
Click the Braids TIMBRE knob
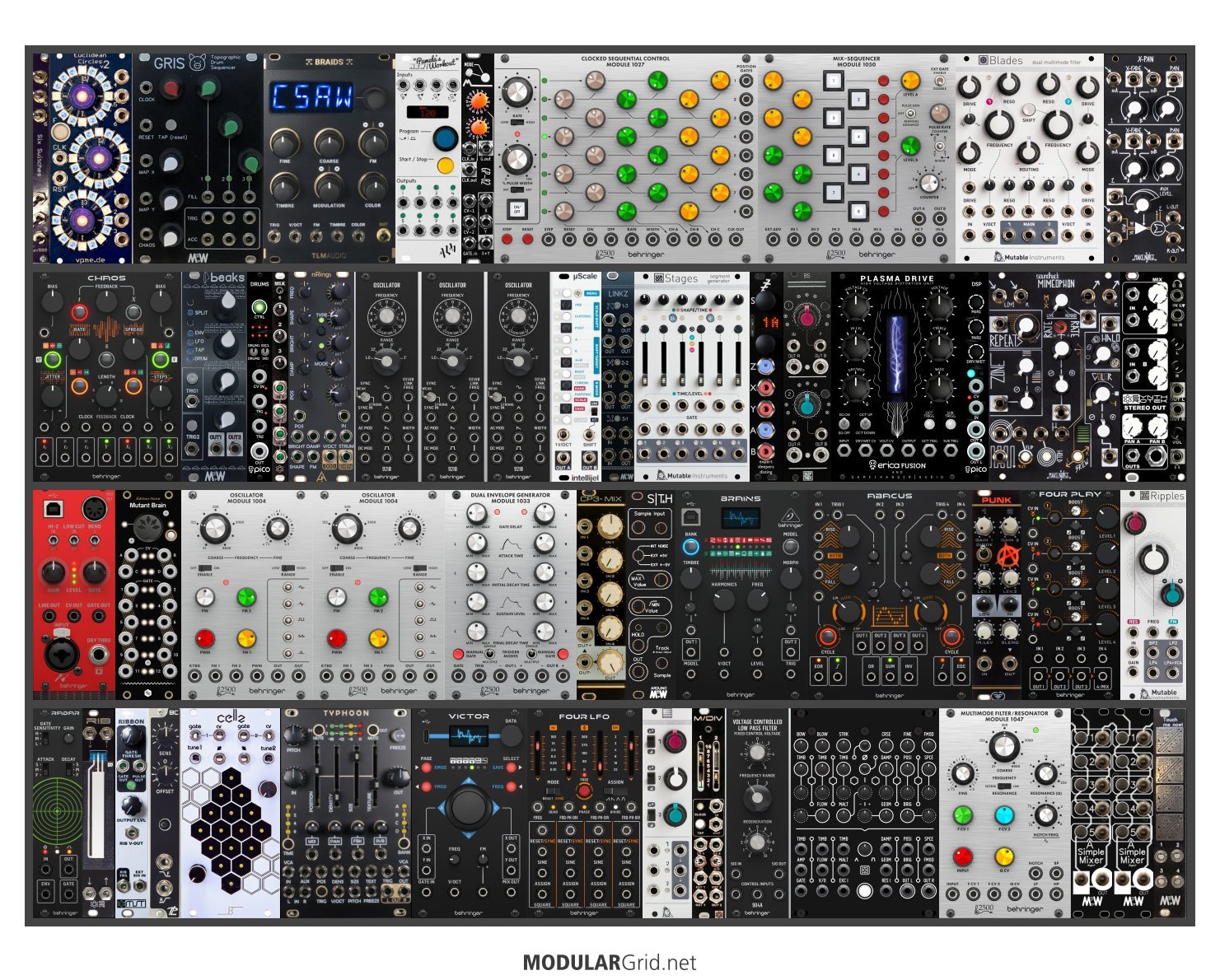[x=284, y=187]
